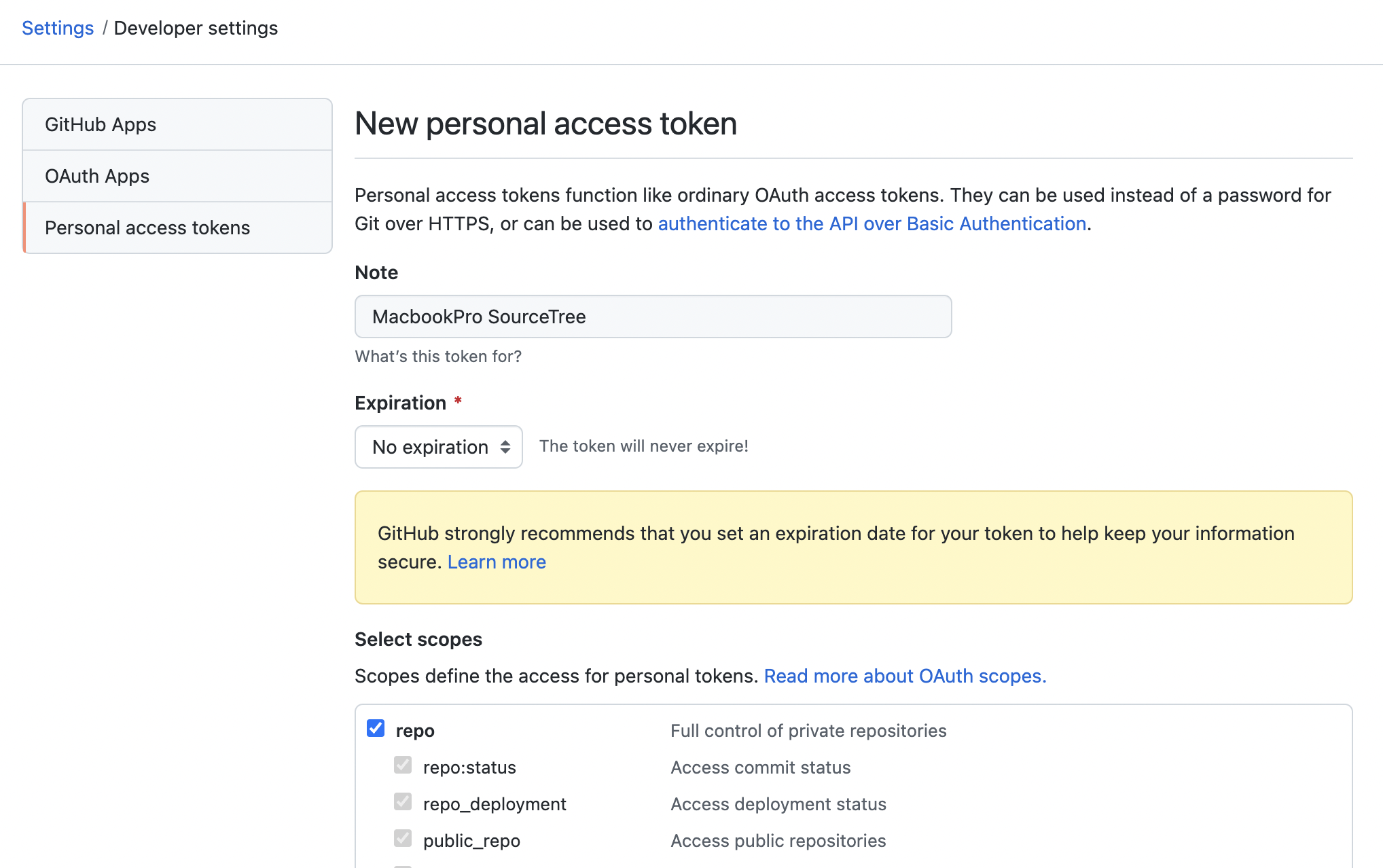
Task: Click the public_repo scope label
Action: [471, 841]
